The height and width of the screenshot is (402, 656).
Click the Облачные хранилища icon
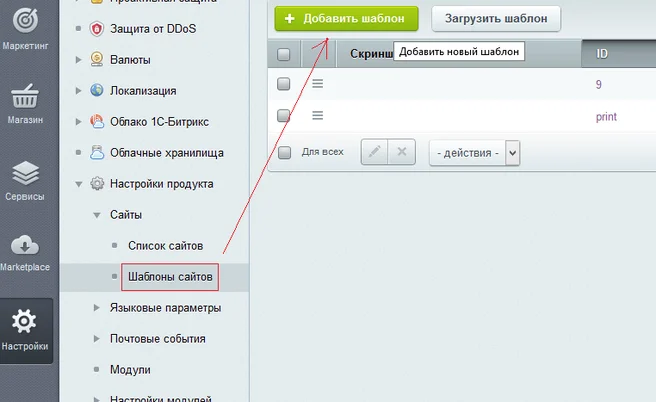97,152
